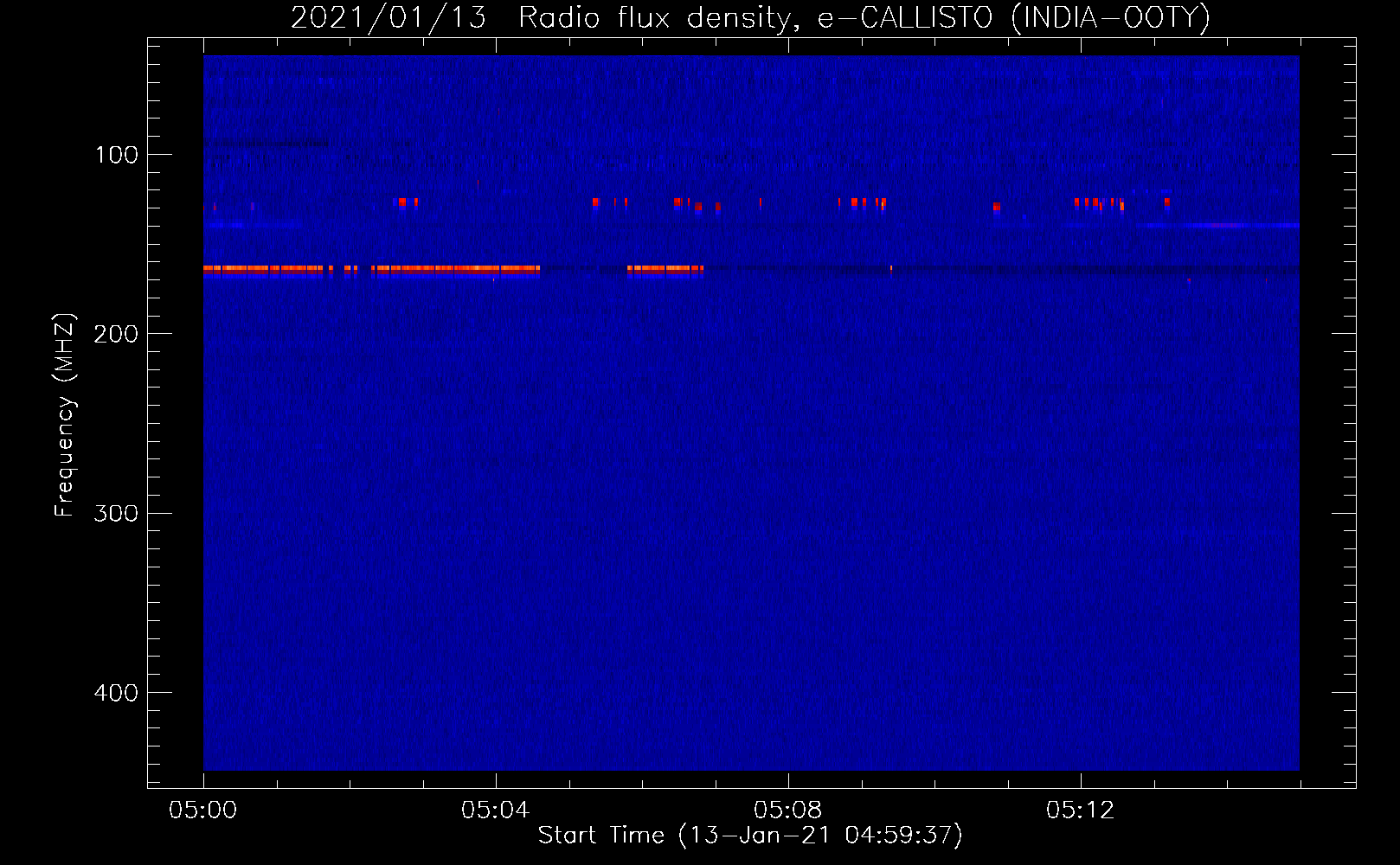
Task: Click the 100 frequency tick label
Action: point(117,155)
